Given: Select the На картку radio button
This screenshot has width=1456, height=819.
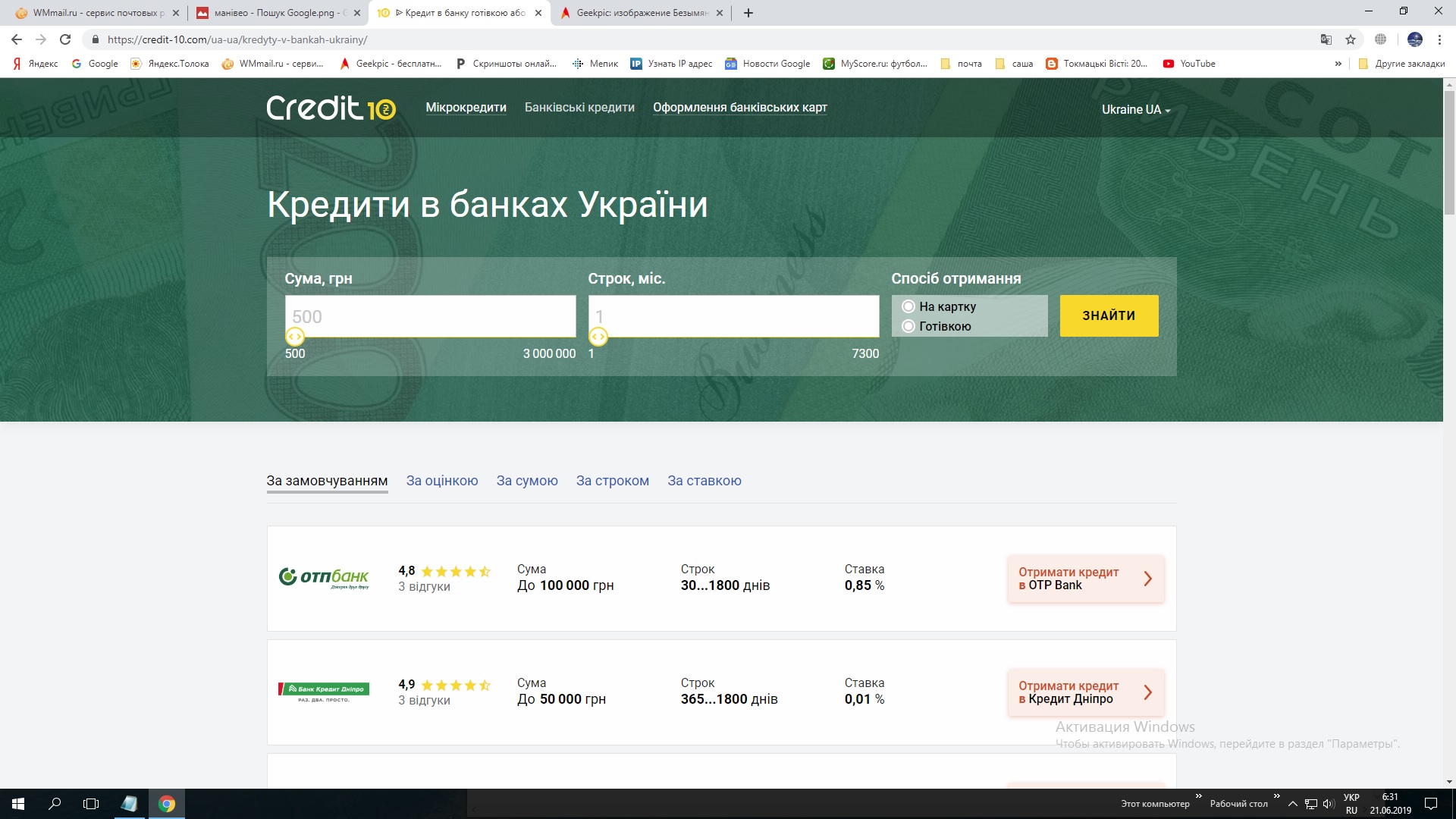Looking at the screenshot, I should click(x=908, y=306).
